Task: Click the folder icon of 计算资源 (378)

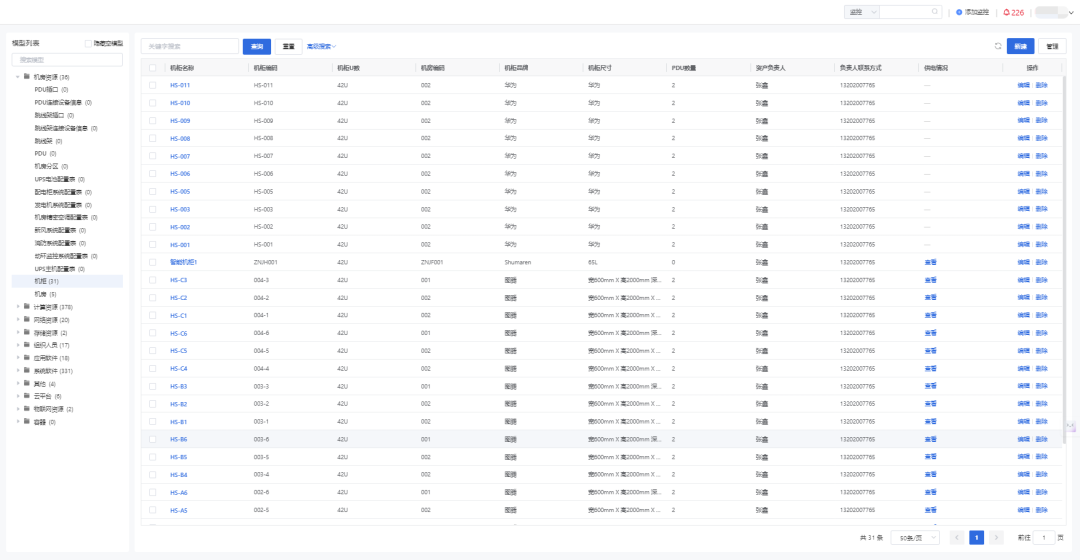Action: (27, 307)
